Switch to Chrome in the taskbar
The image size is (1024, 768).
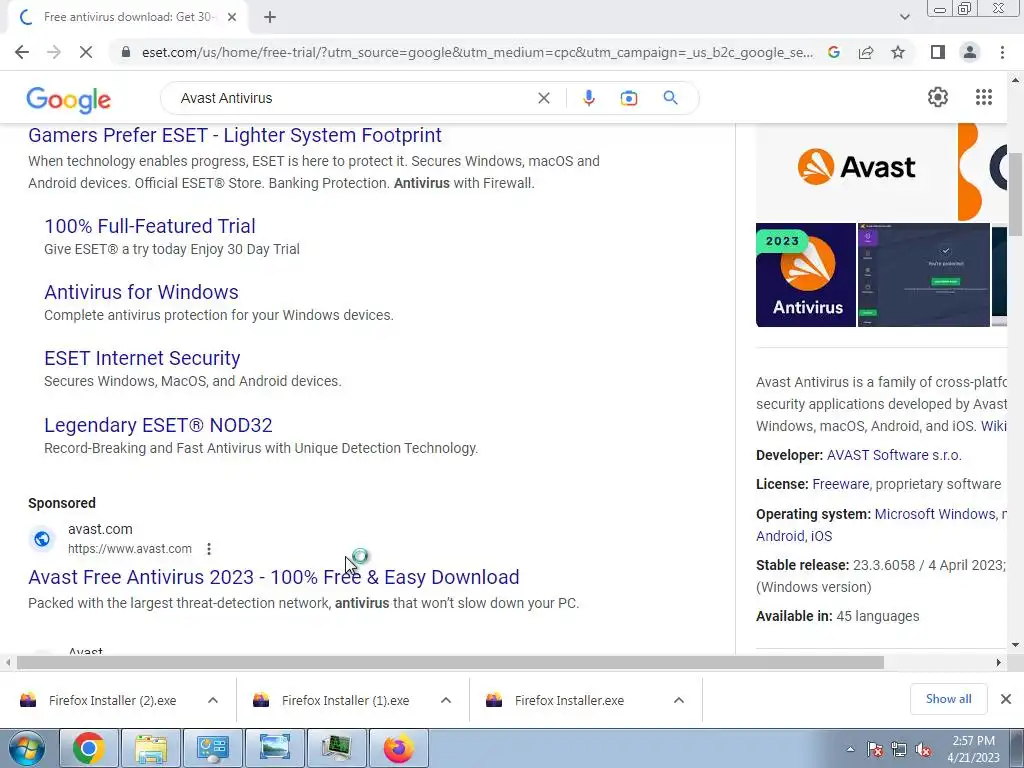point(89,748)
